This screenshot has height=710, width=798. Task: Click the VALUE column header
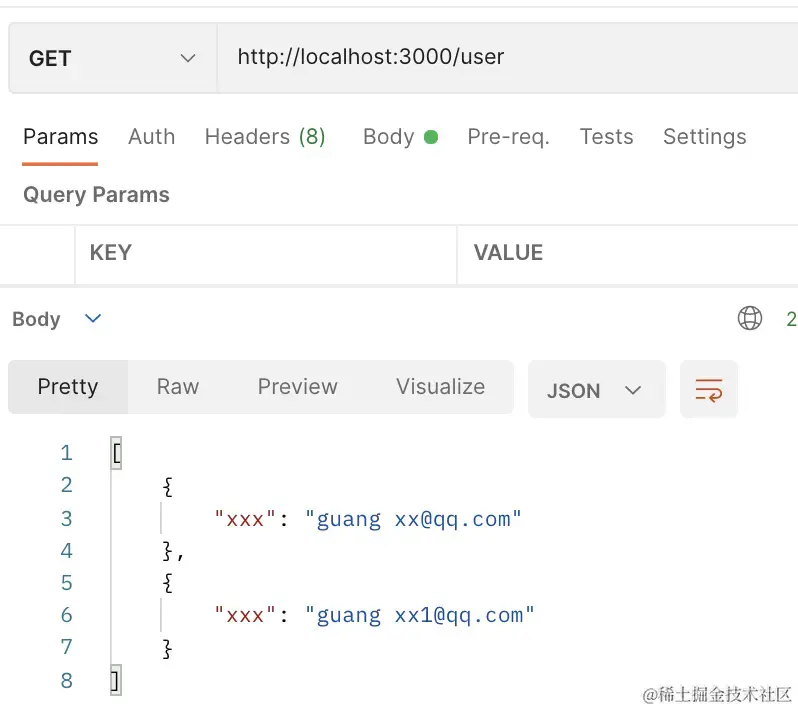[x=508, y=253]
